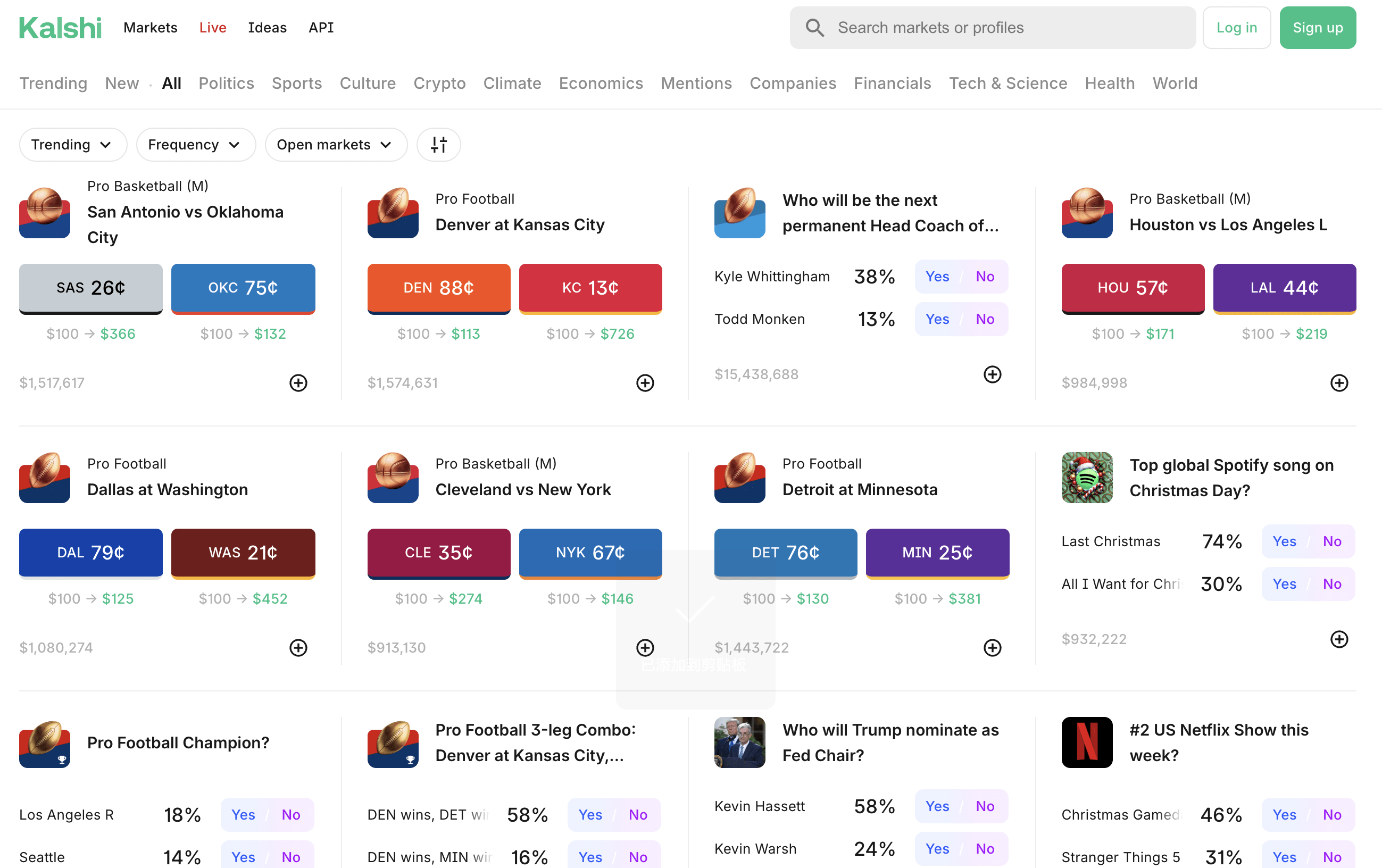Open the Live menu item
The image size is (1382, 868).
click(212, 28)
